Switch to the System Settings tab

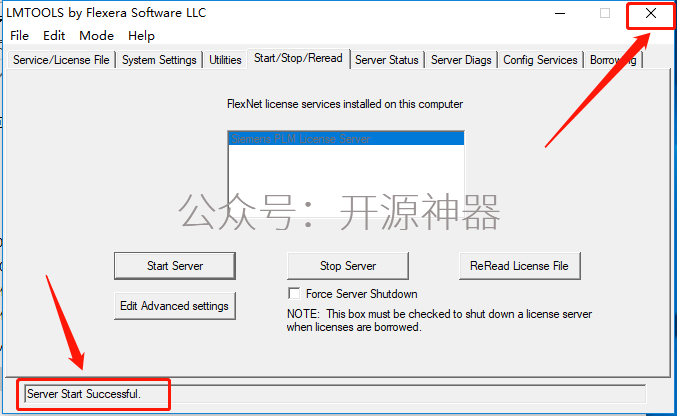(x=159, y=60)
